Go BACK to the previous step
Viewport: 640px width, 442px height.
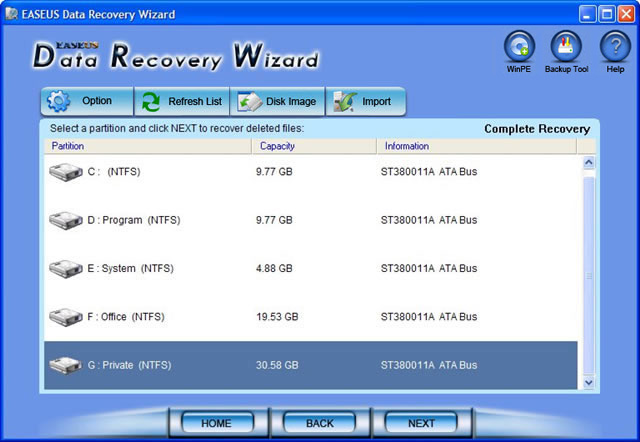pyautogui.click(x=320, y=423)
